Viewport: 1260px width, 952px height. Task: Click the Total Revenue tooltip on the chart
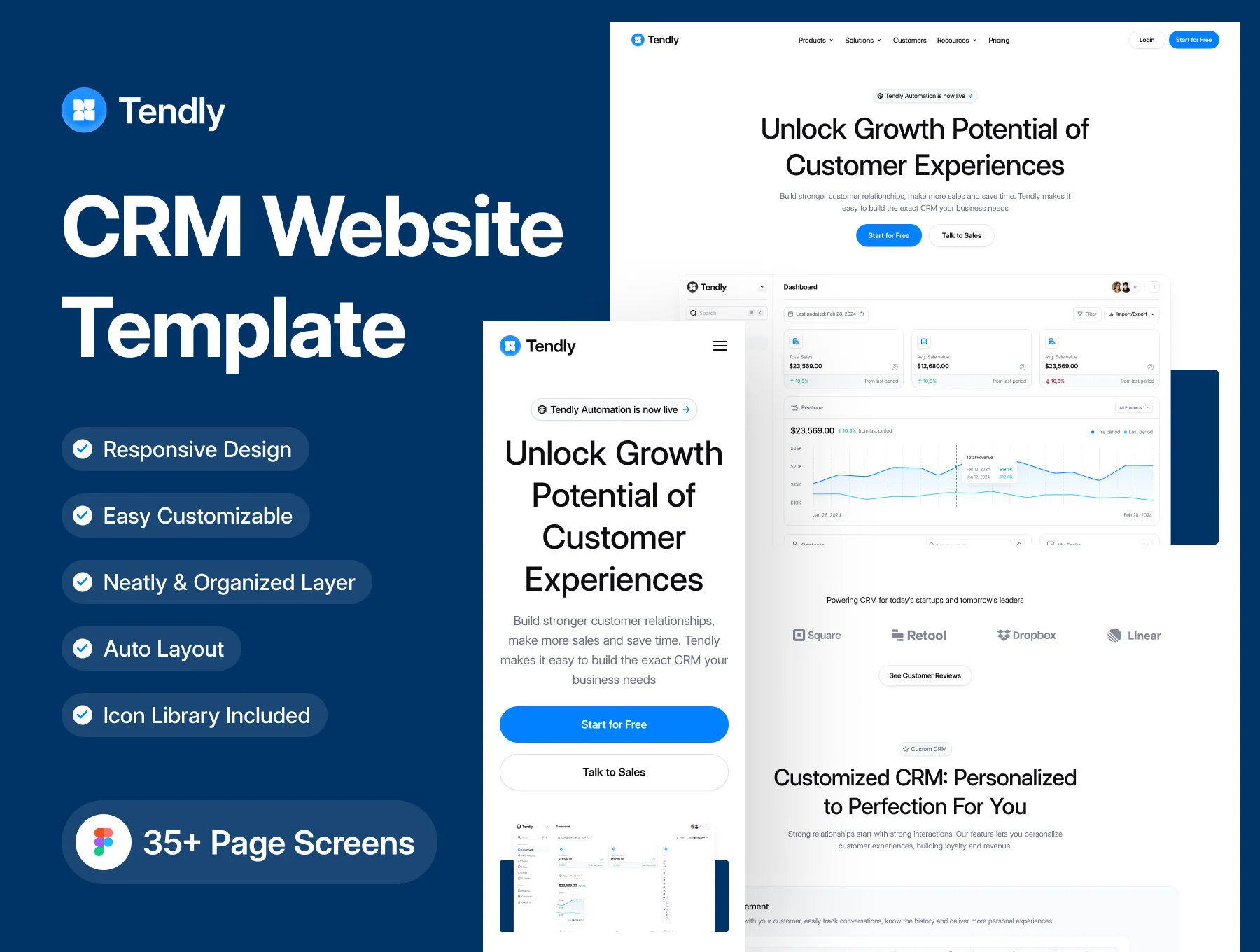click(x=988, y=468)
